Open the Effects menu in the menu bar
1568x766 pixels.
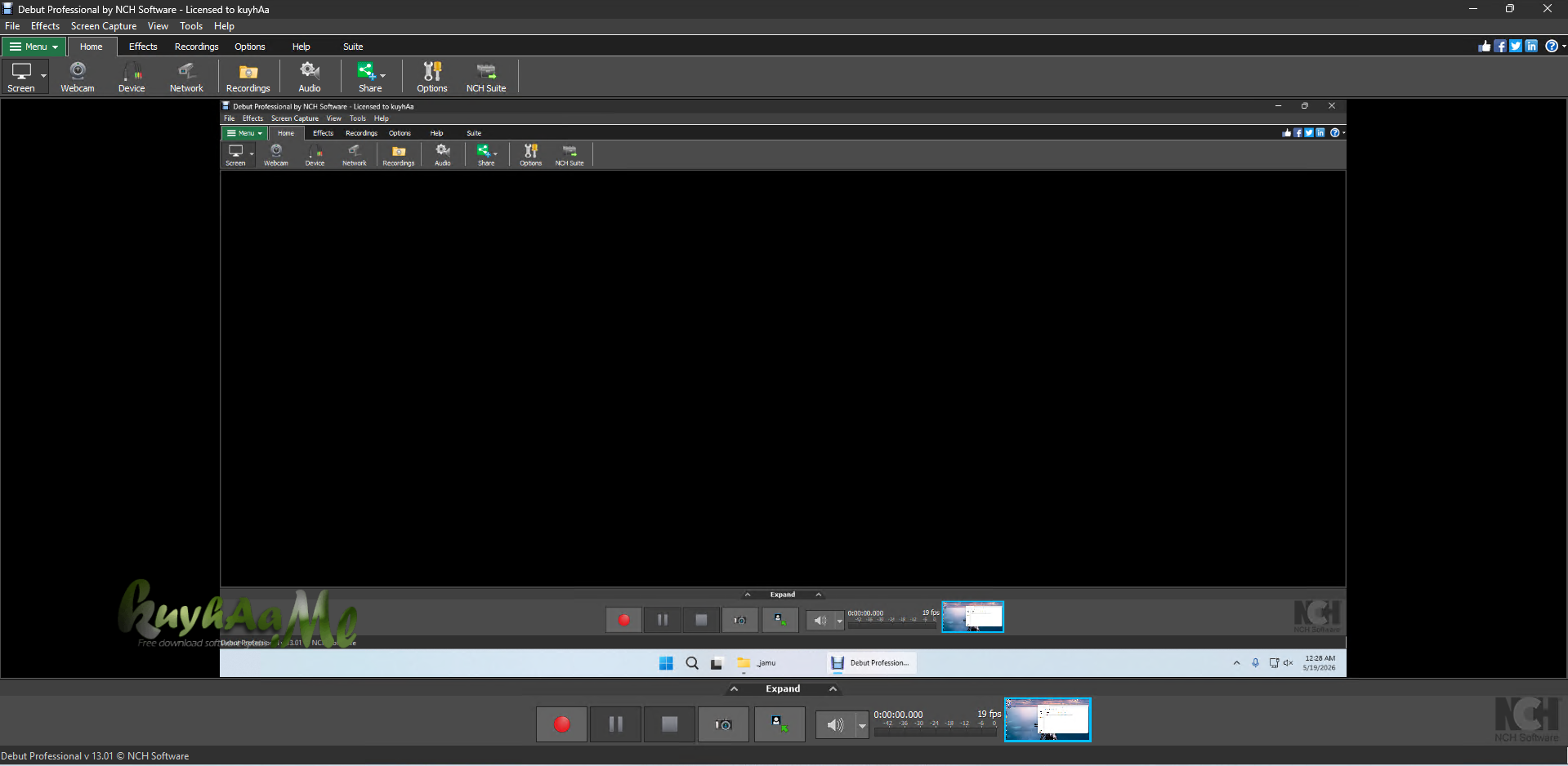(x=45, y=26)
